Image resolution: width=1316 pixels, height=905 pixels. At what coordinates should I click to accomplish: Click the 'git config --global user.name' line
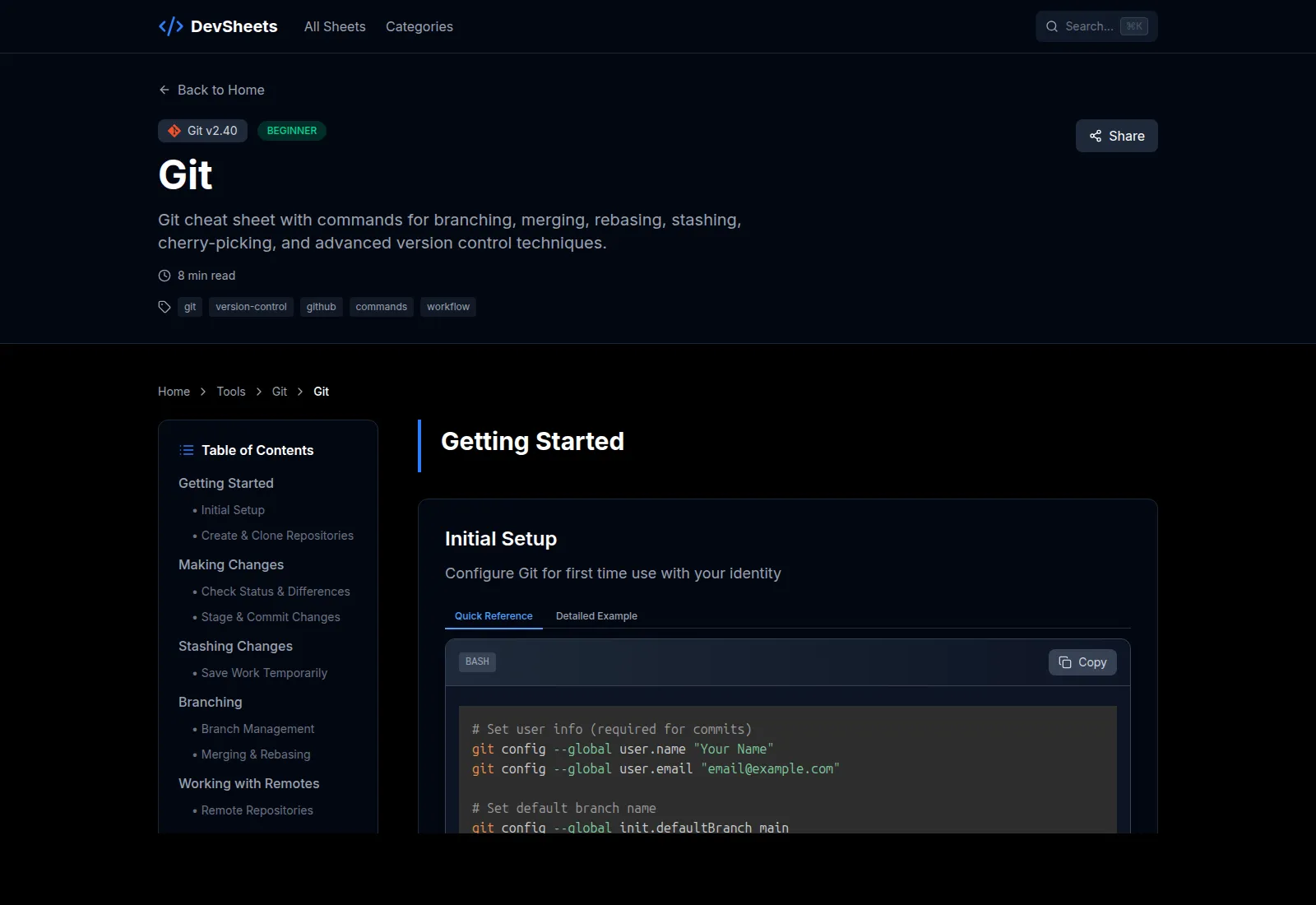tap(623, 749)
